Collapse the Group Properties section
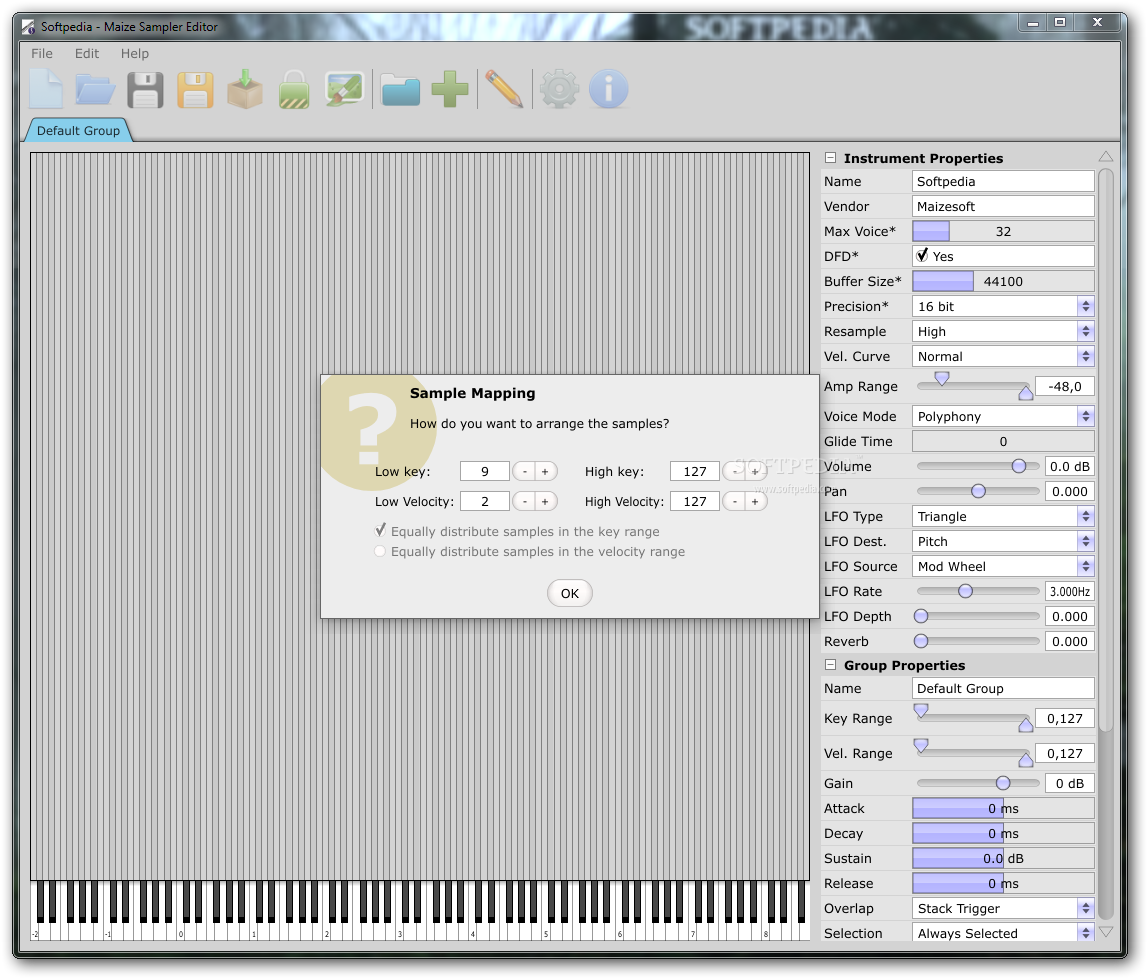This screenshot has width=1148, height=979. pyautogui.click(x=830, y=665)
